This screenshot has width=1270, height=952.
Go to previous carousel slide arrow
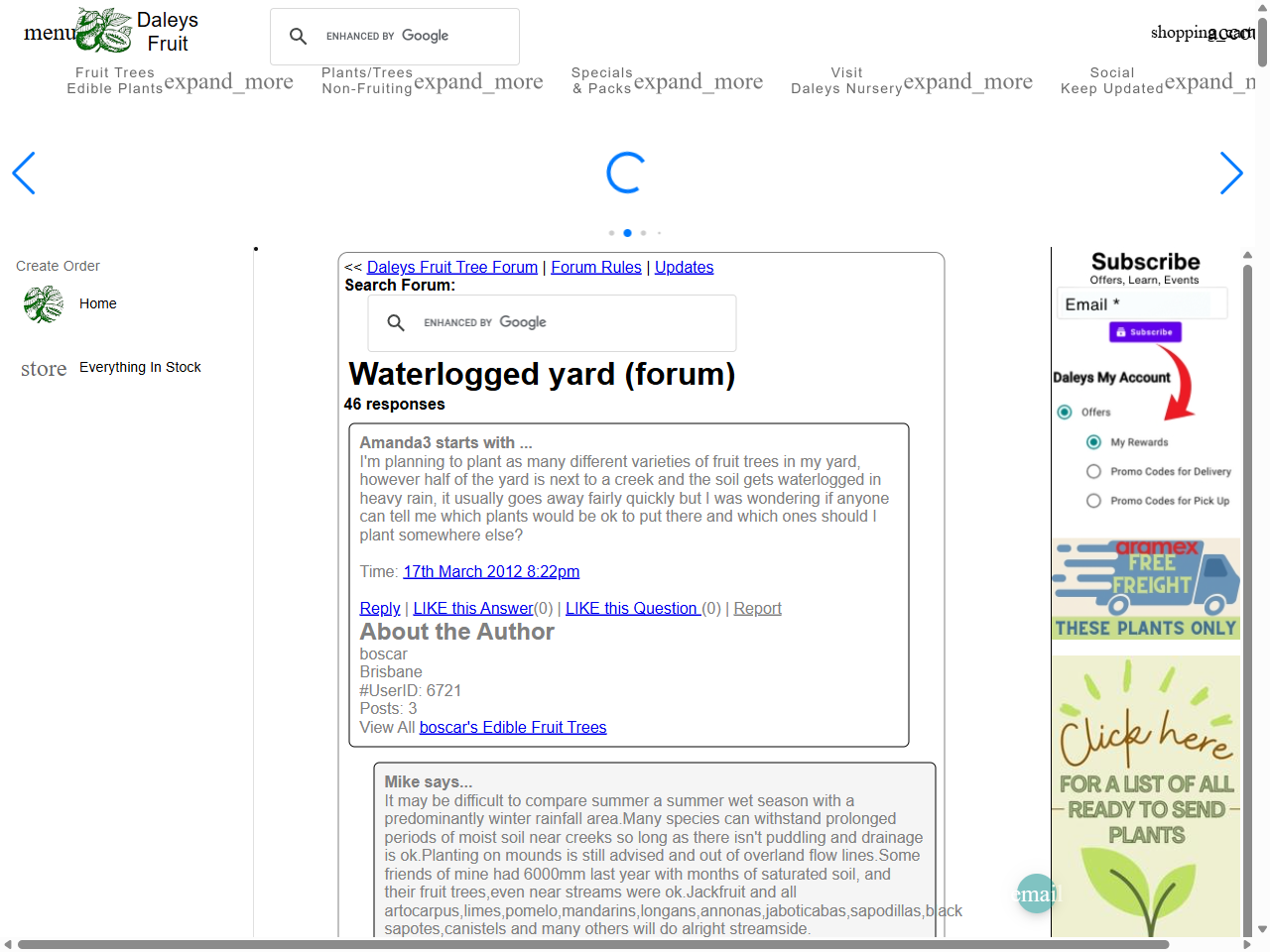24,174
